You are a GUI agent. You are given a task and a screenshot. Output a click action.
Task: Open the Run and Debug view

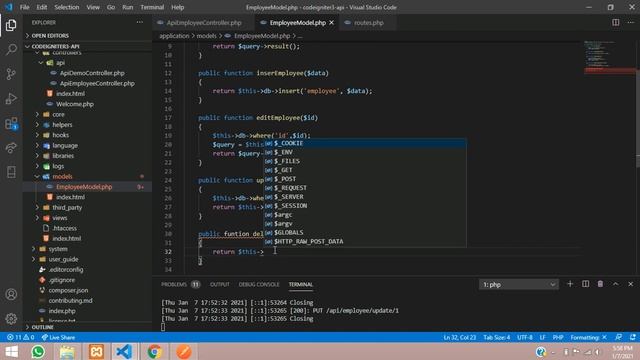point(11,99)
